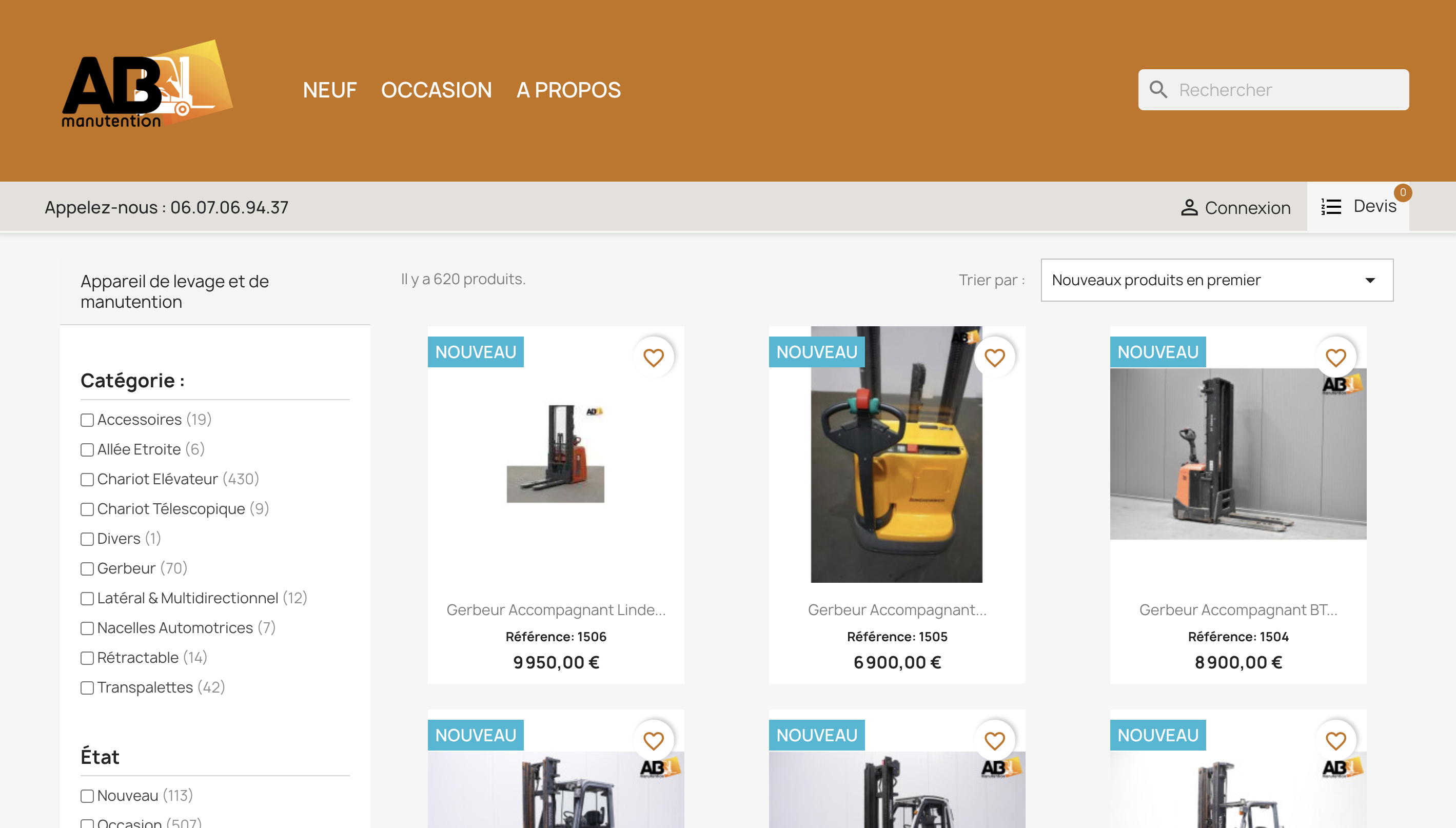Click the Connexion link
This screenshot has height=828, width=1456.
[1247, 208]
